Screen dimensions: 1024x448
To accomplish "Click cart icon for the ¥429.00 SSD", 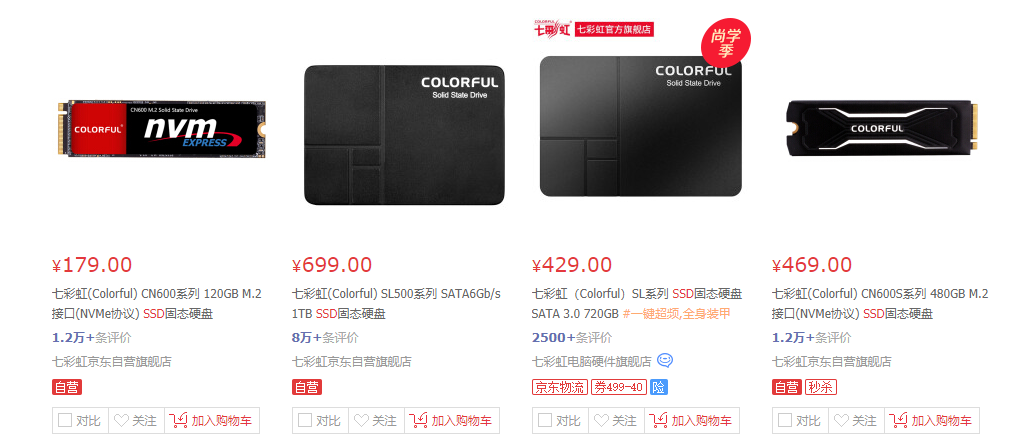I will [x=659, y=421].
